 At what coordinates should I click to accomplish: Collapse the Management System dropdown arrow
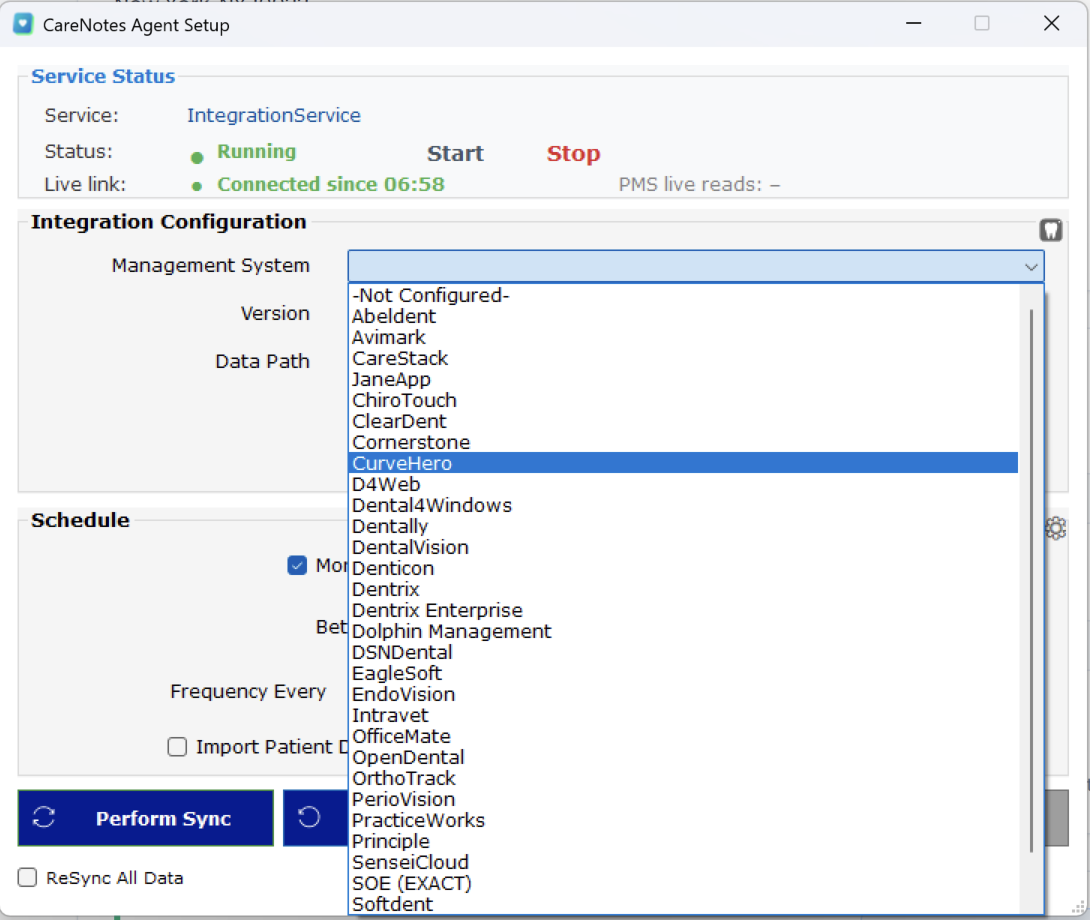1030,266
